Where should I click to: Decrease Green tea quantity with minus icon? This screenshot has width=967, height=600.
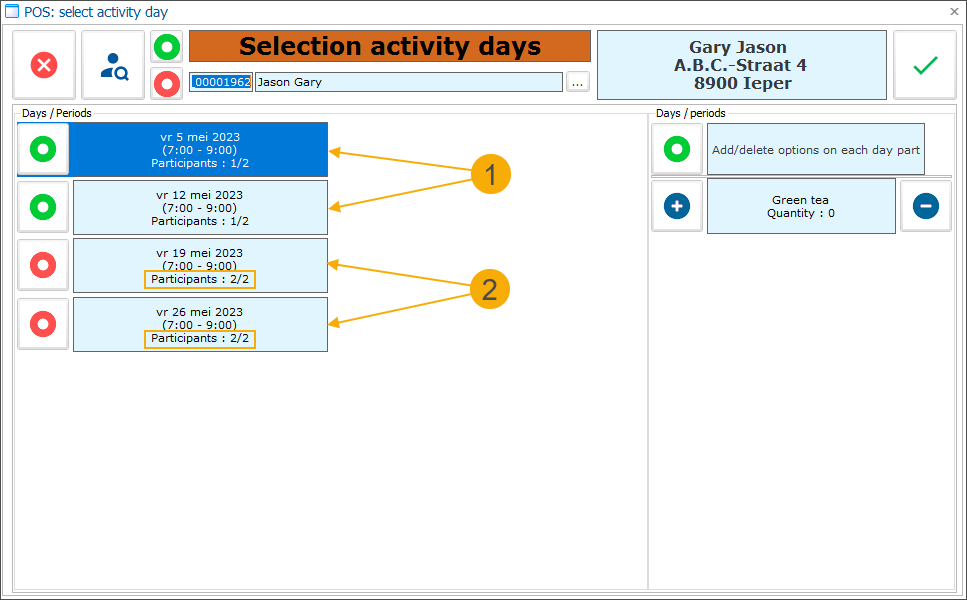coord(925,205)
